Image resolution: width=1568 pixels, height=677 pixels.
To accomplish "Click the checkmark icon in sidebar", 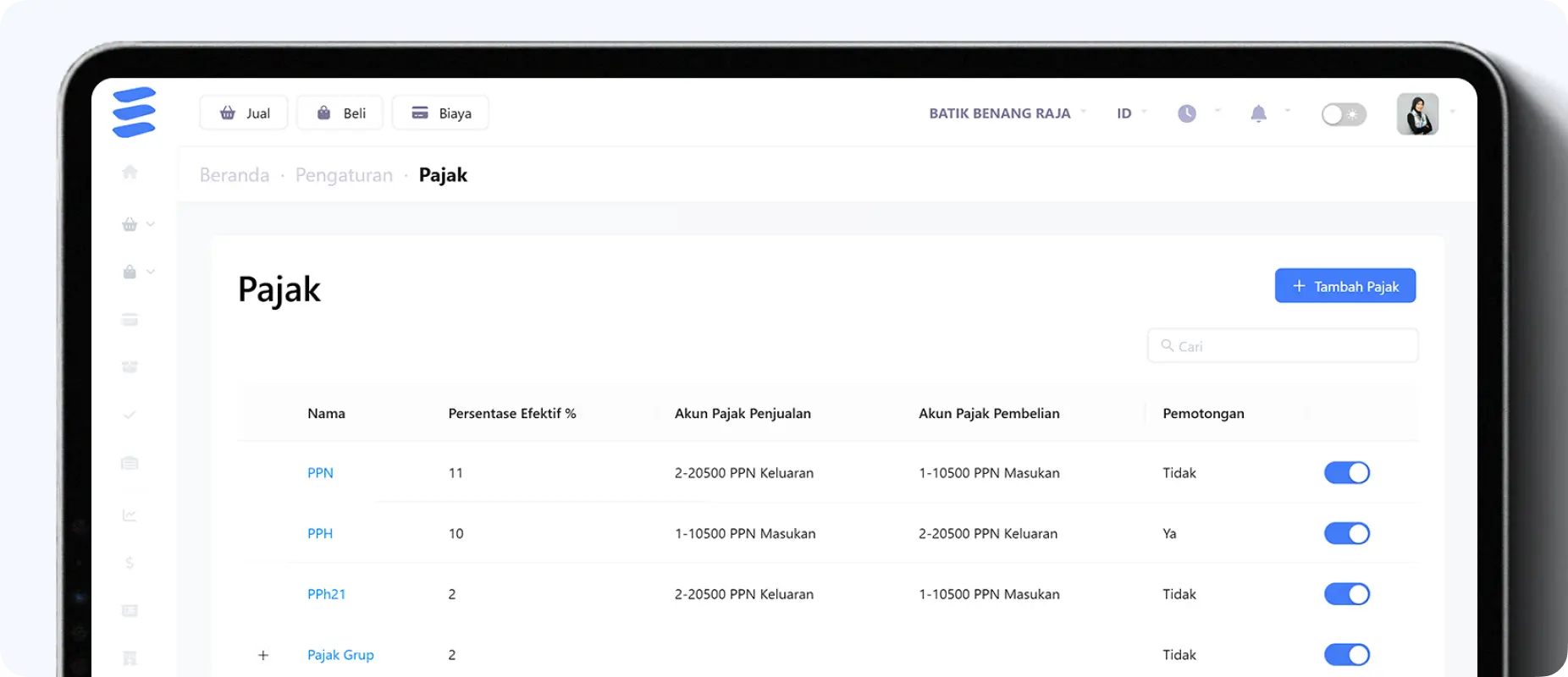I will [130, 415].
